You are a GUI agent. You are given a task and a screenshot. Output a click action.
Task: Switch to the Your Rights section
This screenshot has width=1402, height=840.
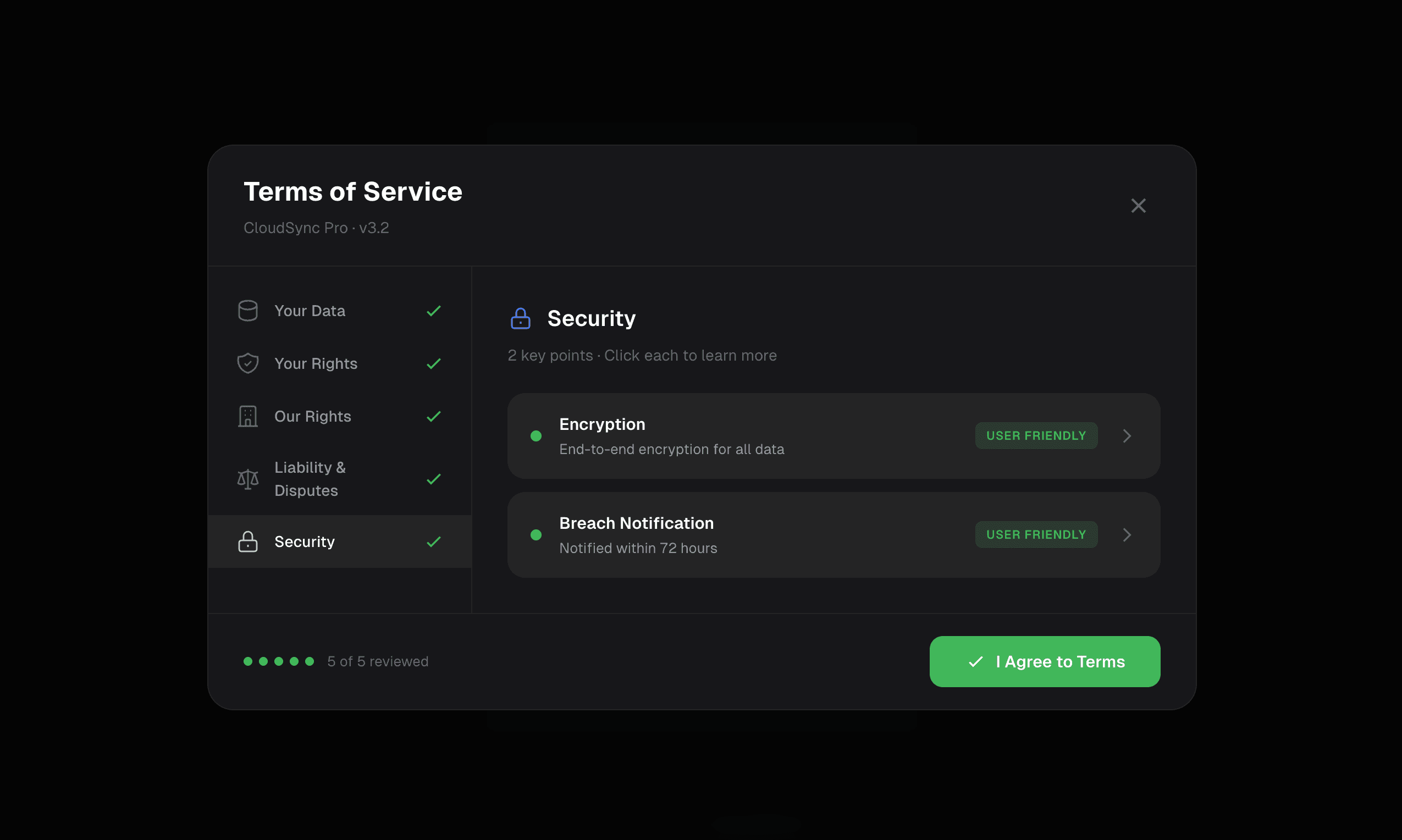click(x=340, y=363)
